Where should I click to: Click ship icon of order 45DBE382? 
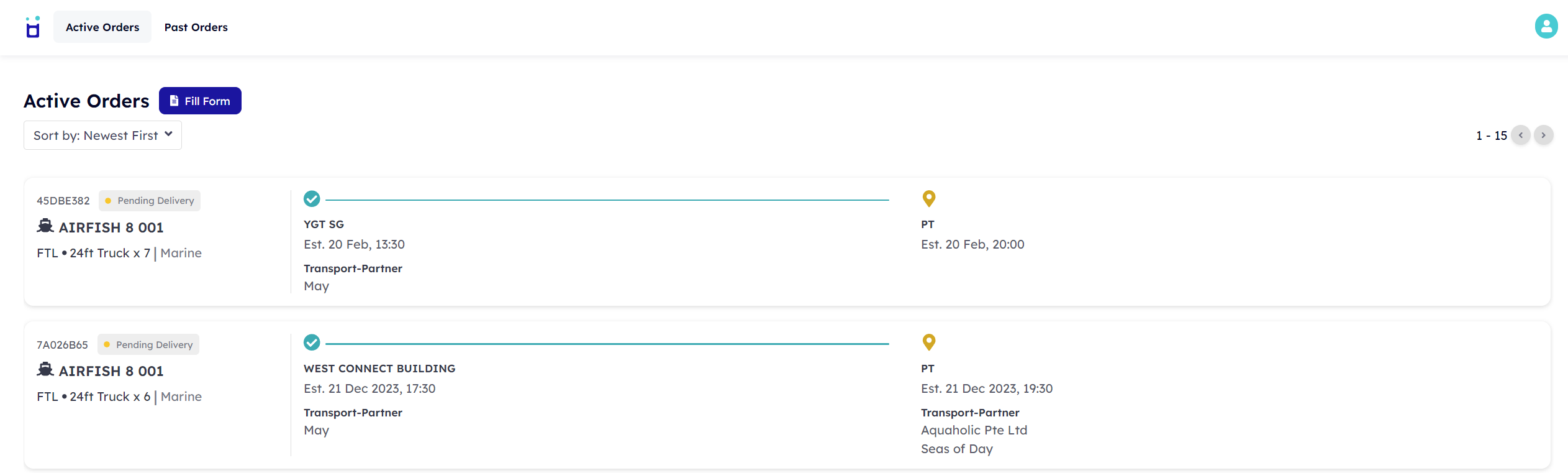click(x=45, y=226)
